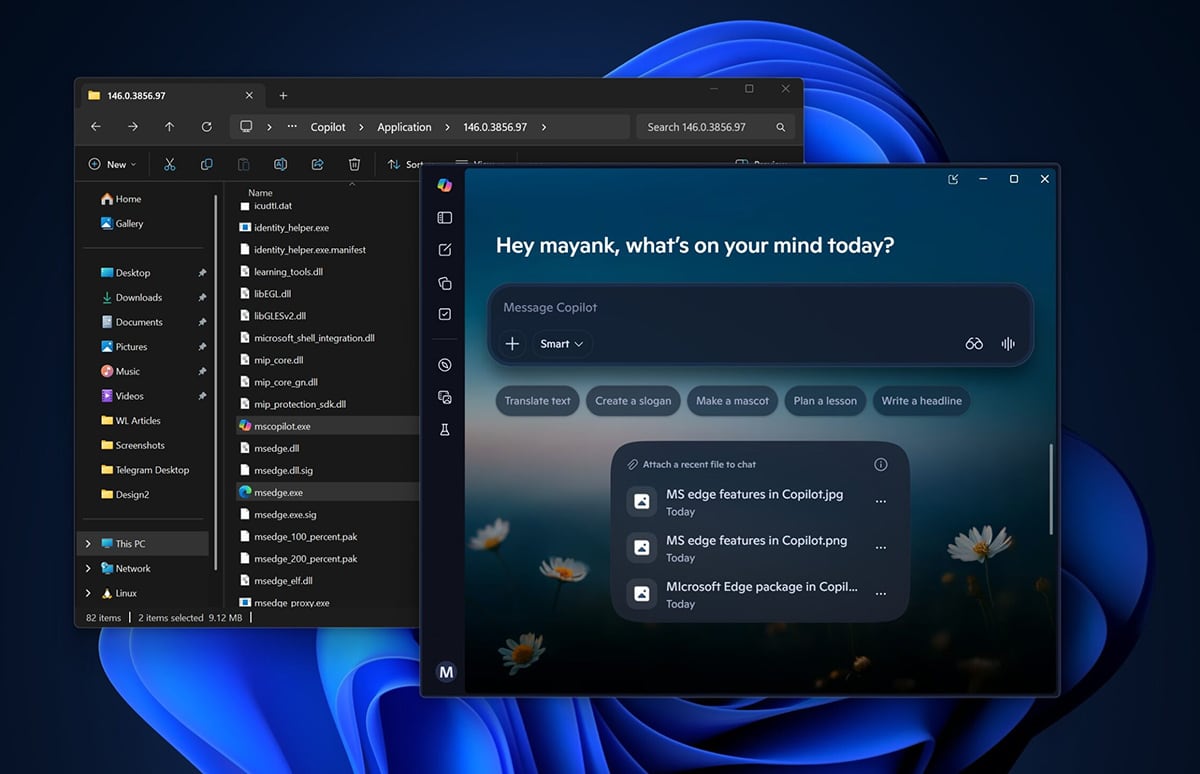Image resolution: width=1200 pixels, height=774 pixels.
Task: Click the Cut scissors icon in File Explorer
Action: (x=169, y=164)
